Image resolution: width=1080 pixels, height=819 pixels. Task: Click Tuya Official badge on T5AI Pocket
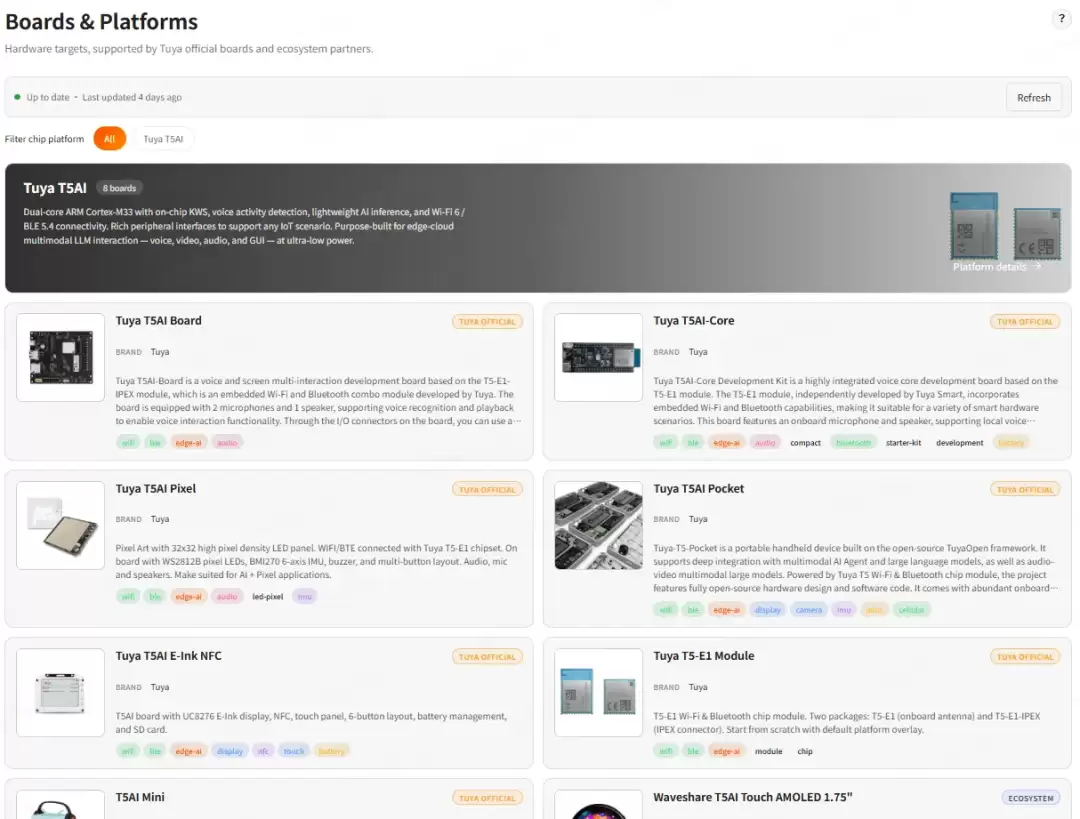[x=1025, y=490]
